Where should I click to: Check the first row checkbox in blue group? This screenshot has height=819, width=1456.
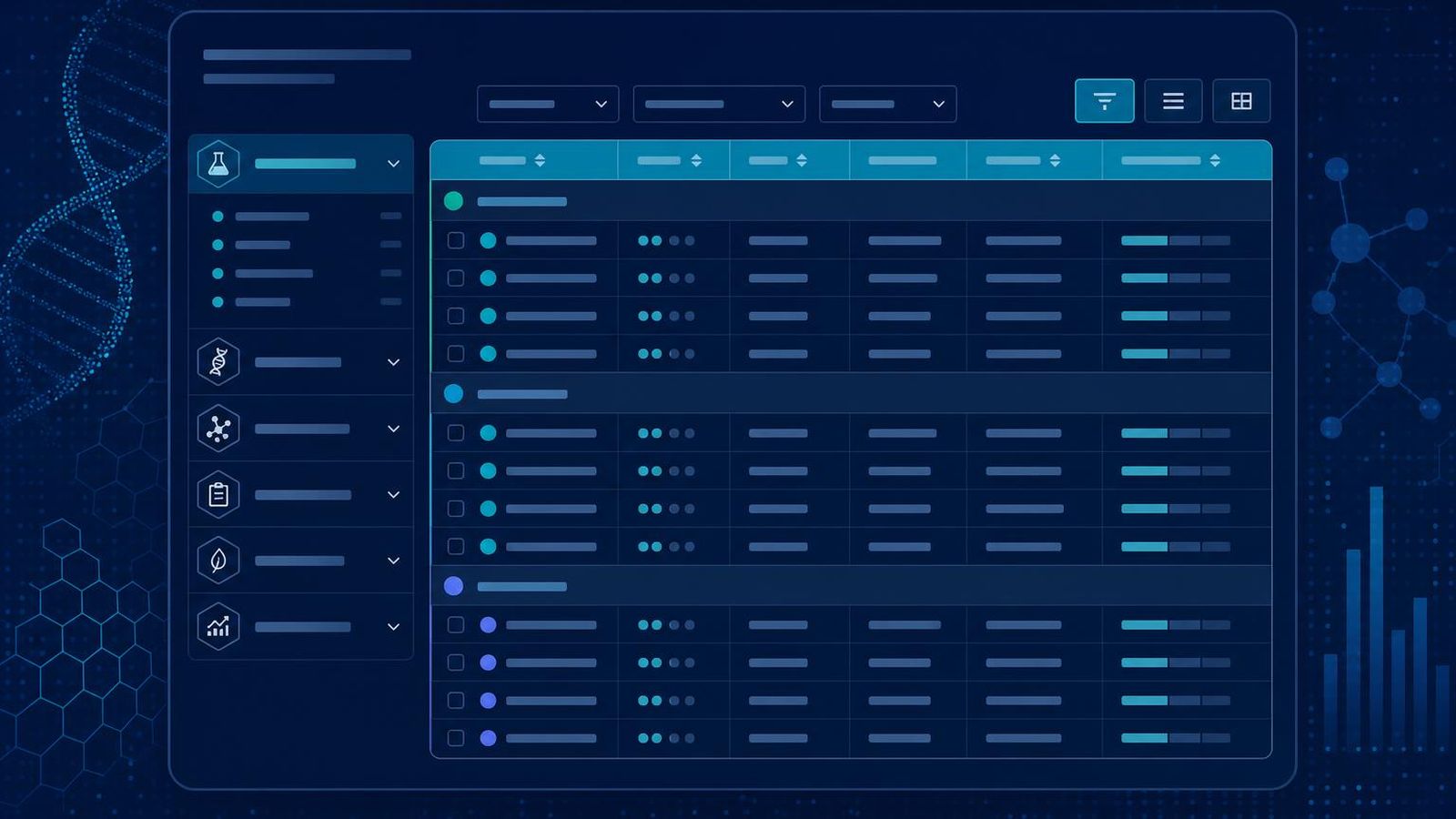click(456, 433)
